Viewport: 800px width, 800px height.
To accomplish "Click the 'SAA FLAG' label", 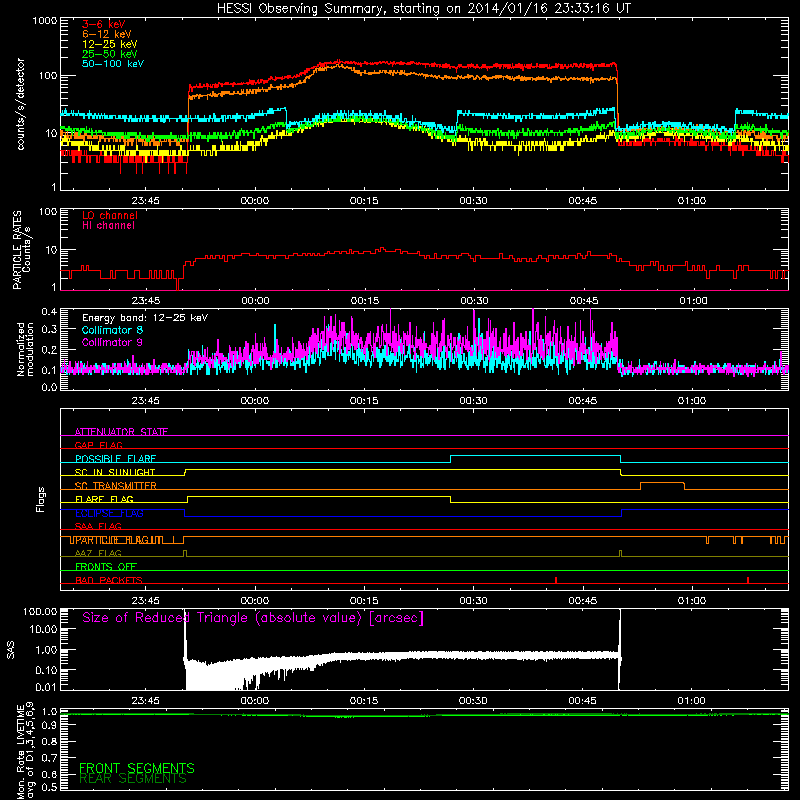I will [98, 526].
